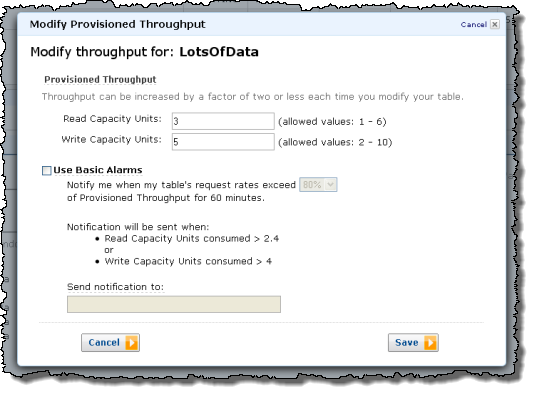This screenshot has height=394, width=535.
Task: Save the throughput changes
Action: click(413, 342)
